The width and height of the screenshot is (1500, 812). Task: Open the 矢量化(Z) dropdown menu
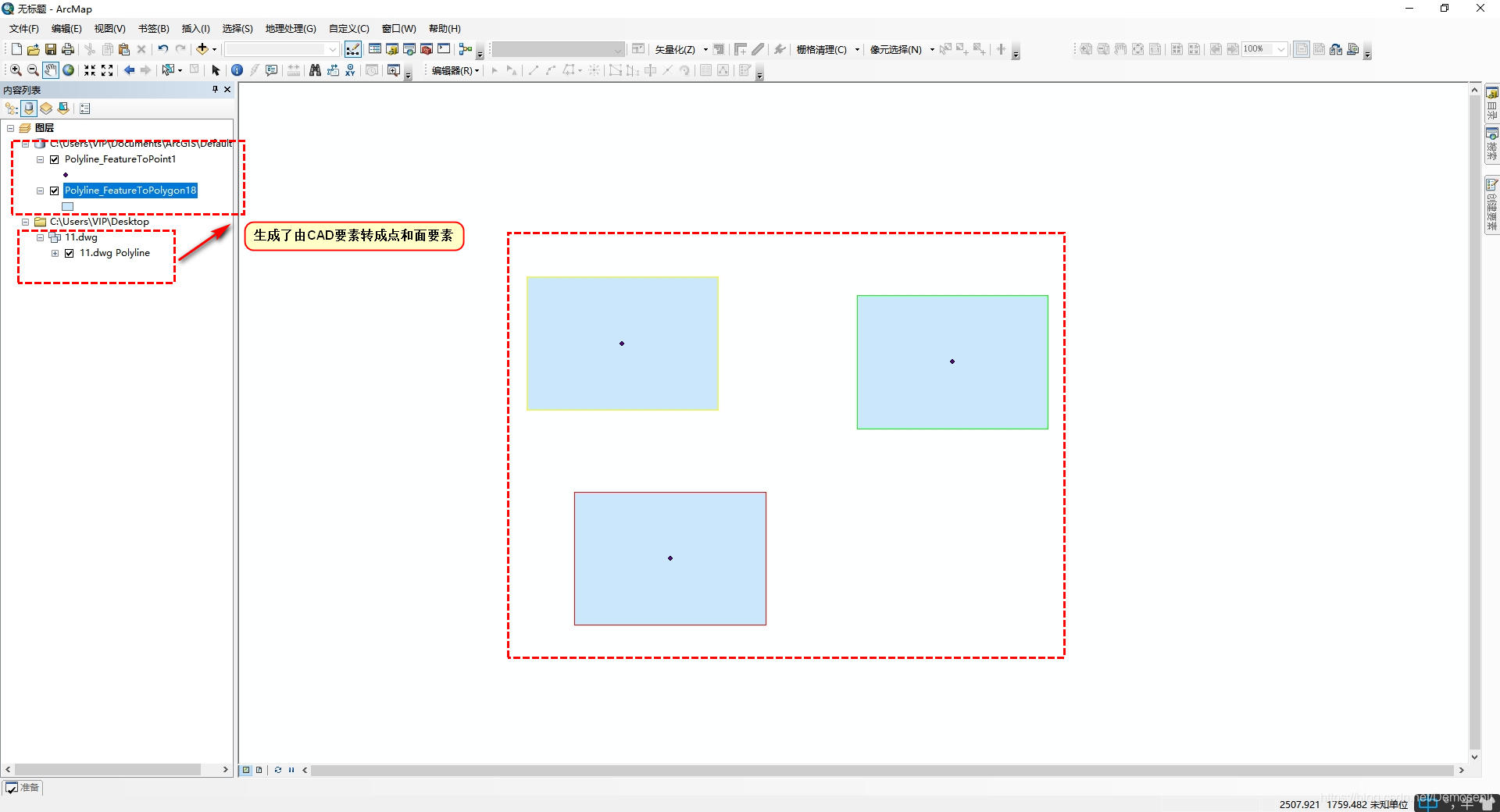[x=681, y=49]
